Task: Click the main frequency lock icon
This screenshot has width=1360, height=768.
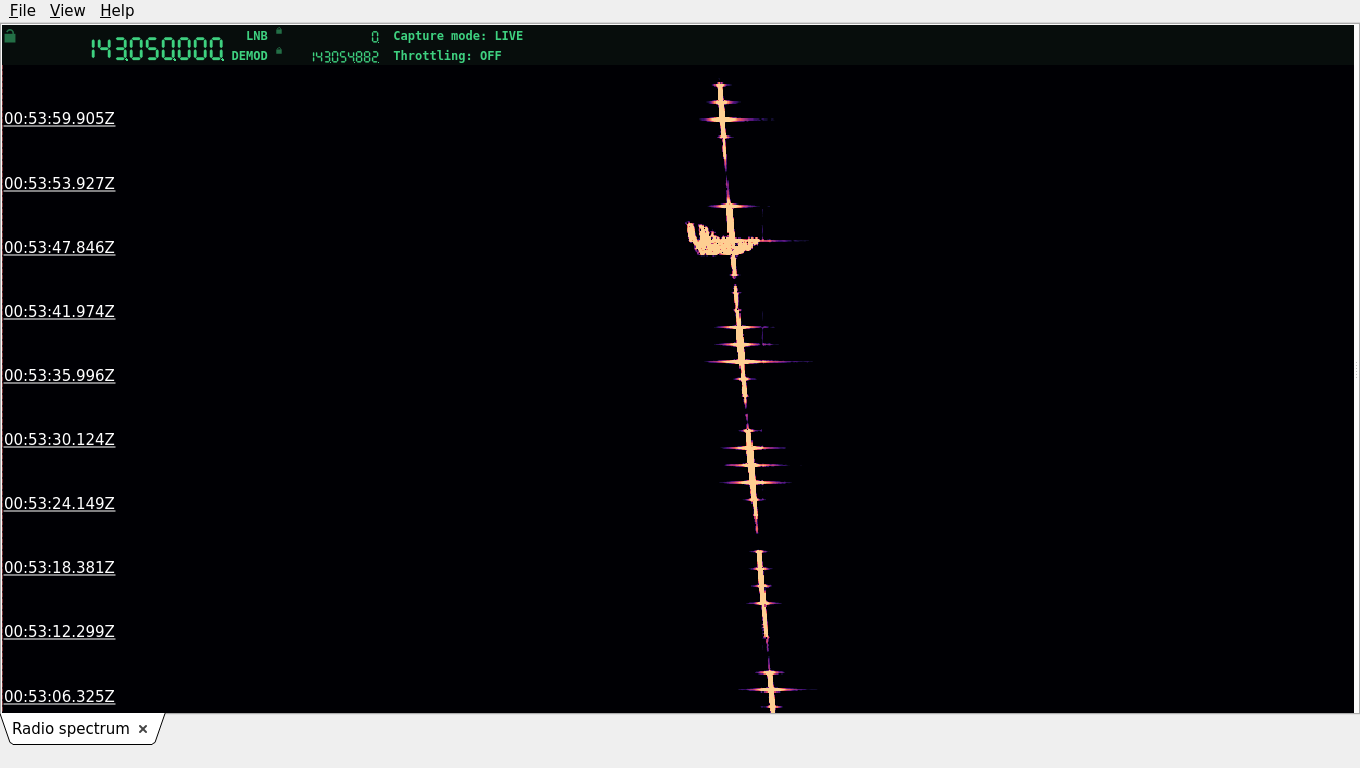Action: 10,36
